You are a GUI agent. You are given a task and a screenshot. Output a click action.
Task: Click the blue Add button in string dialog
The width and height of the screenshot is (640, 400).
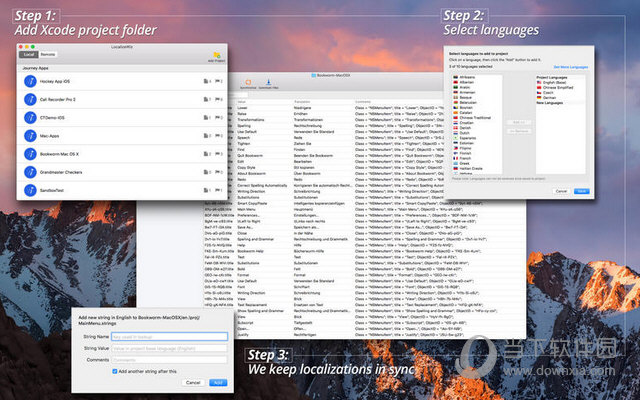(218, 382)
